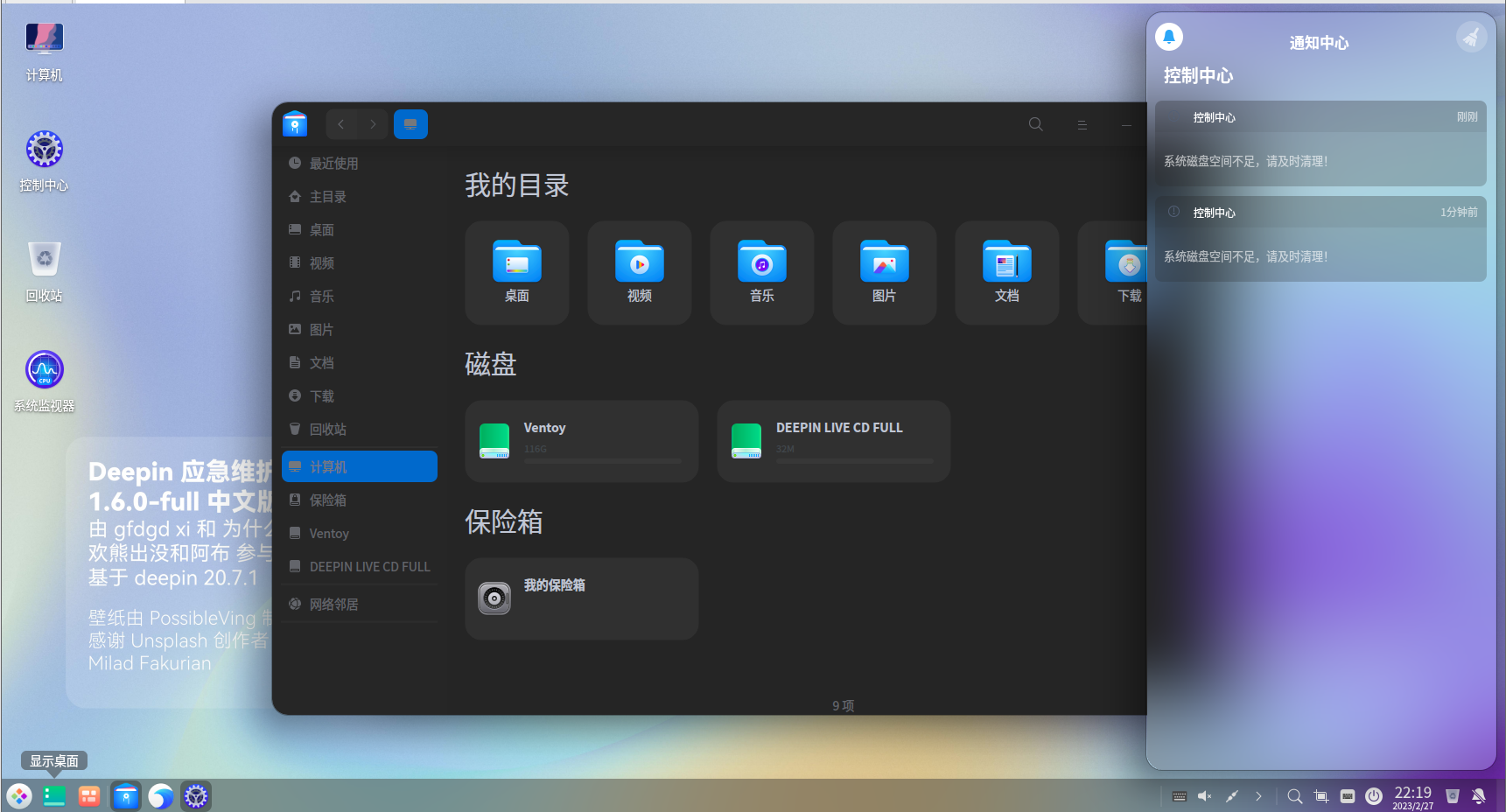
Task: Click the power button in the tray
Action: 1374,796
